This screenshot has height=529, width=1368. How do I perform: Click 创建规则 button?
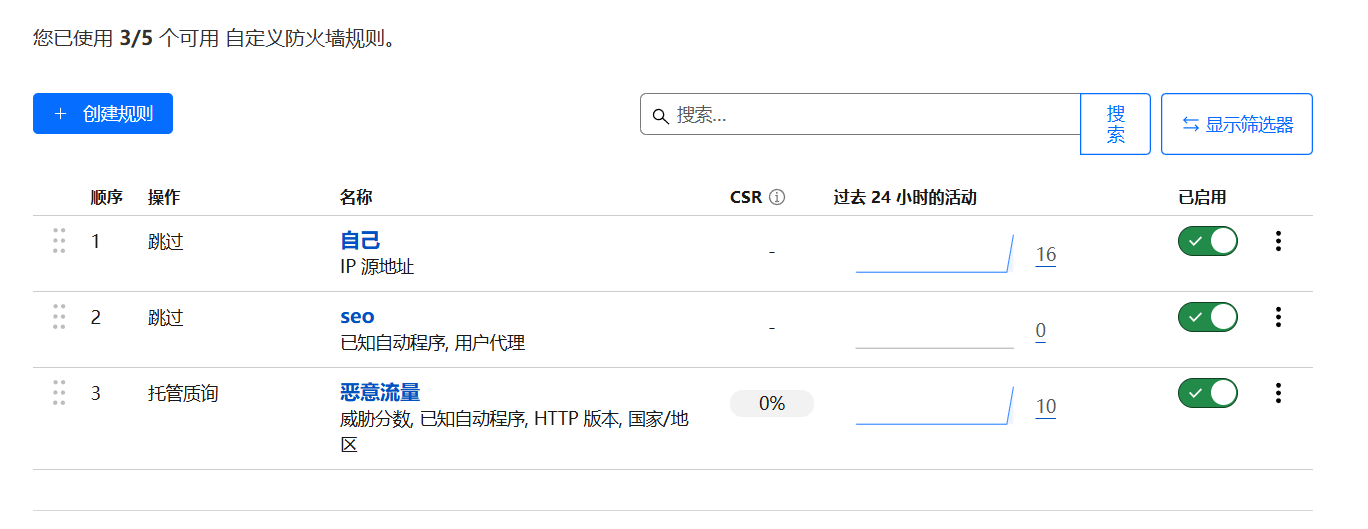pyautogui.click(x=103, y=114)
